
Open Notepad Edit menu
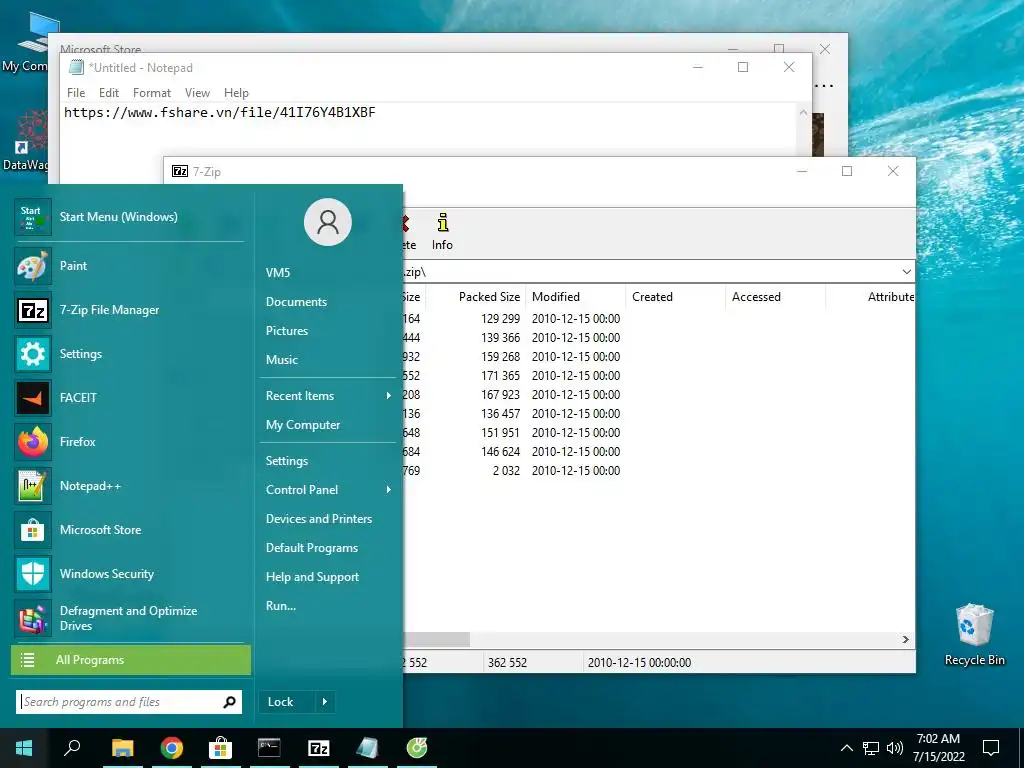click(108, 93)
